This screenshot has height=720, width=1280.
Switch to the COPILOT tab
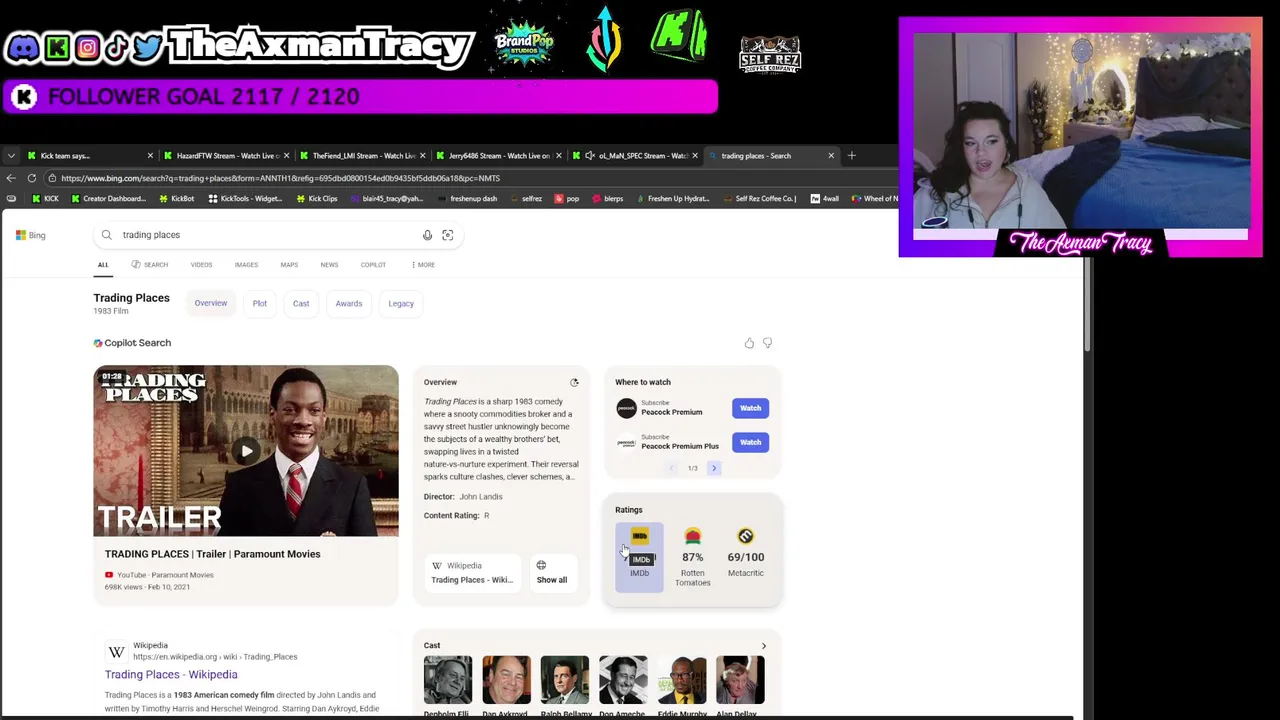(x=373, y=265)
